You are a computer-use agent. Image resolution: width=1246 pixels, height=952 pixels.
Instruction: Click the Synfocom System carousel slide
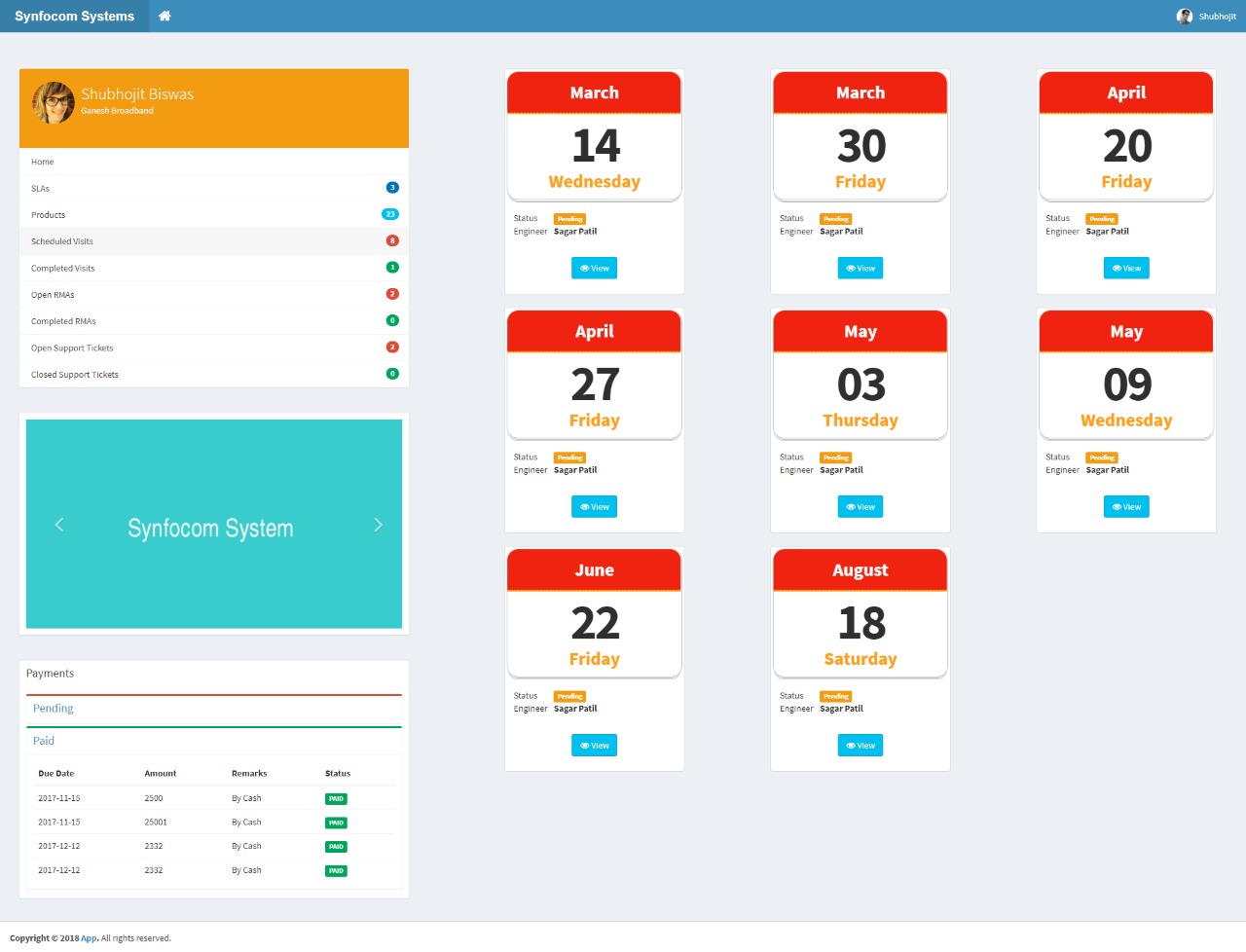tap(213, 524)
